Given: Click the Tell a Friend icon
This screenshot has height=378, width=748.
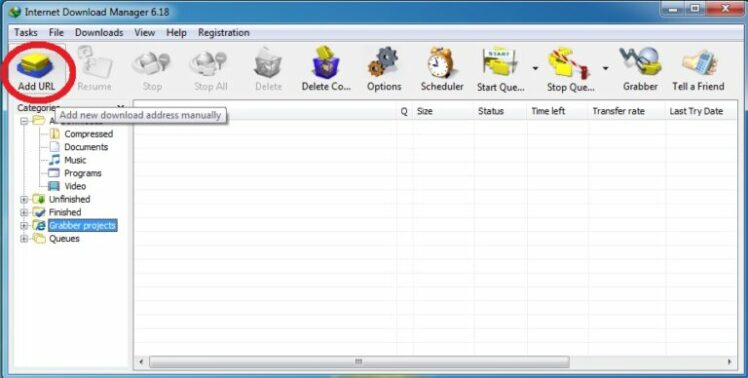Looking at the screenshot, I should click(x=699, y=63).
